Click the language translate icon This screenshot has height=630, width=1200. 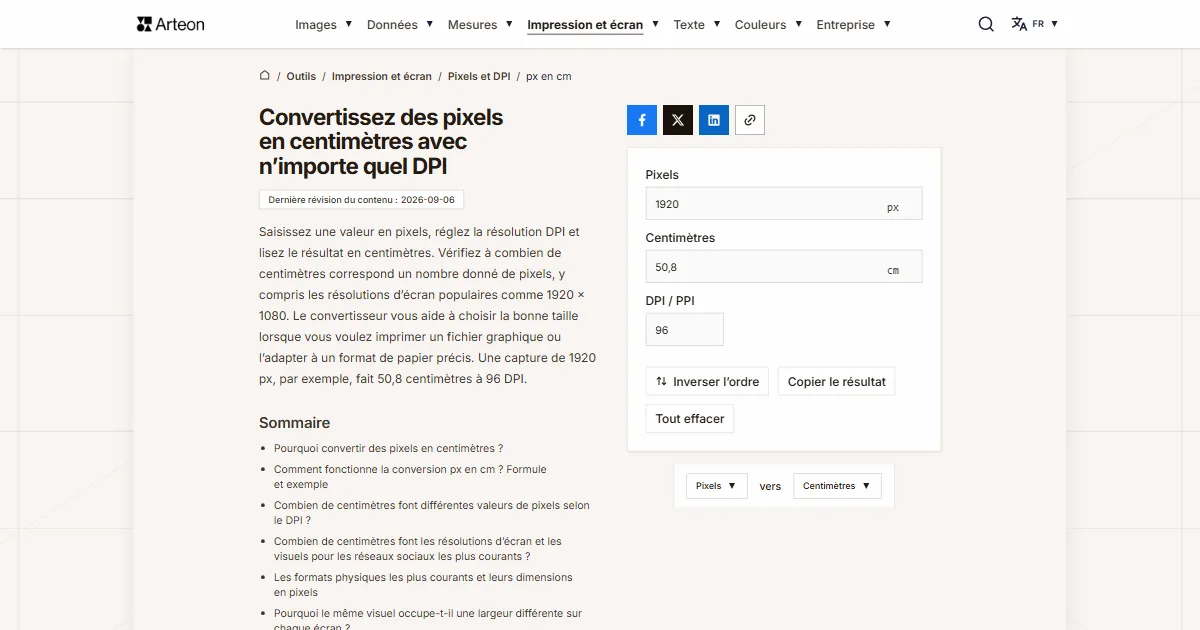point(1019,24)
